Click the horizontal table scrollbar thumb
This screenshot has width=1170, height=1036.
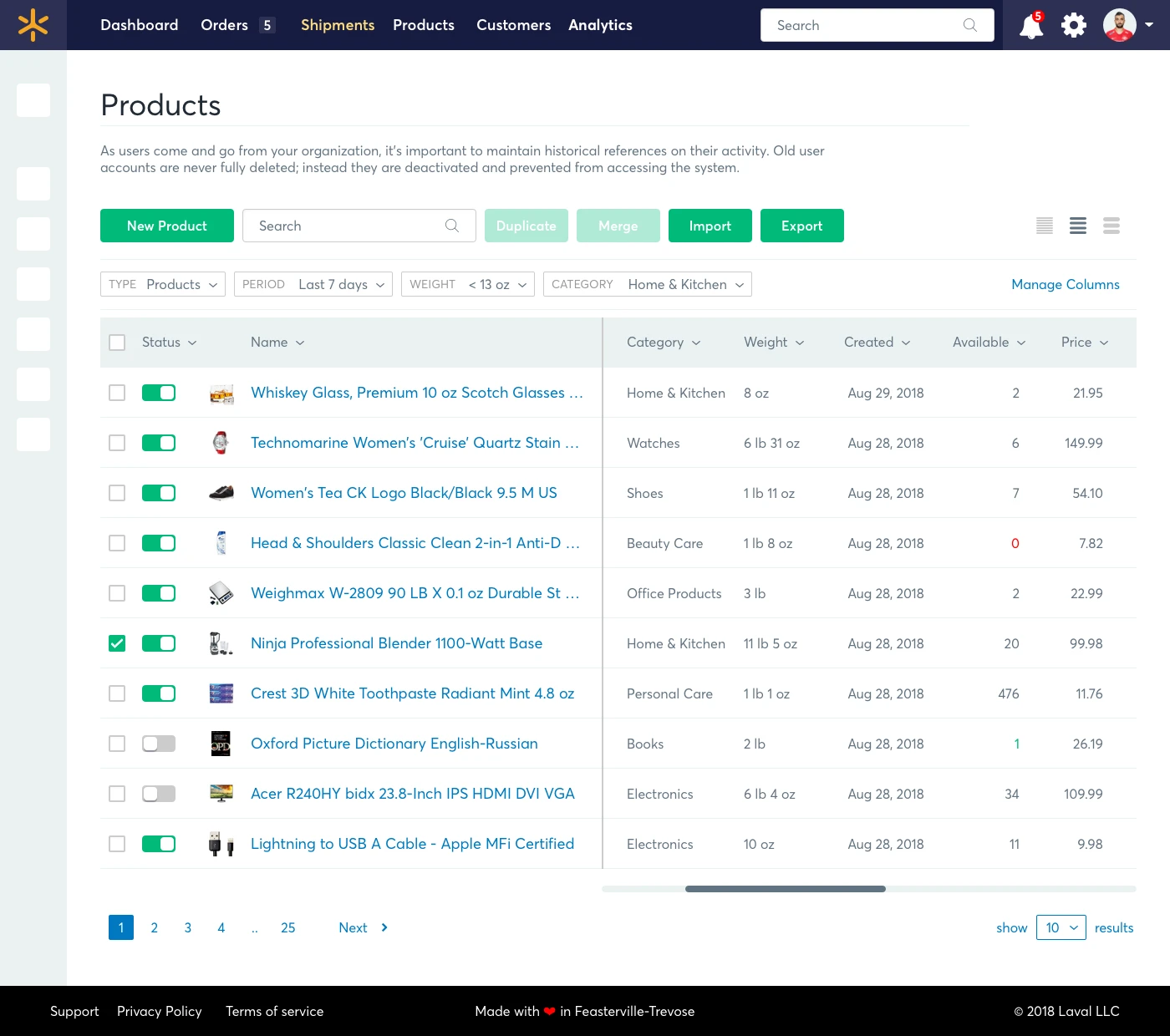(786, 889)
